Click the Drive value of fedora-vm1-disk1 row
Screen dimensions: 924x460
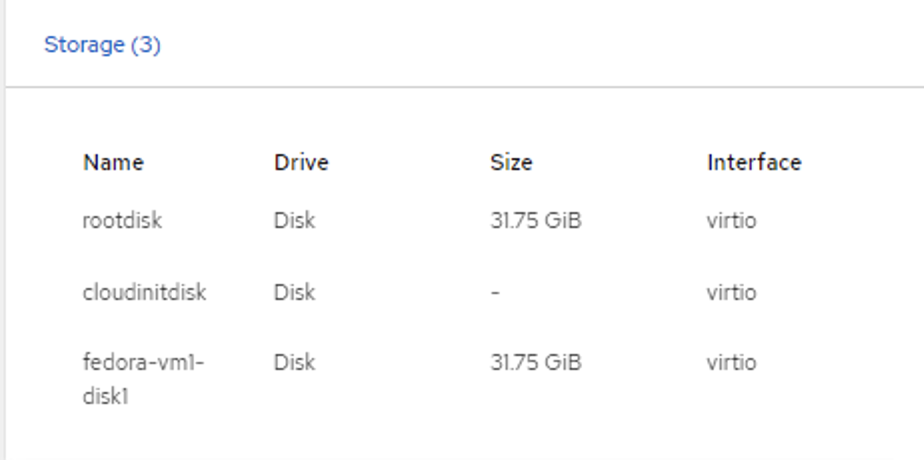pos(294,362)
